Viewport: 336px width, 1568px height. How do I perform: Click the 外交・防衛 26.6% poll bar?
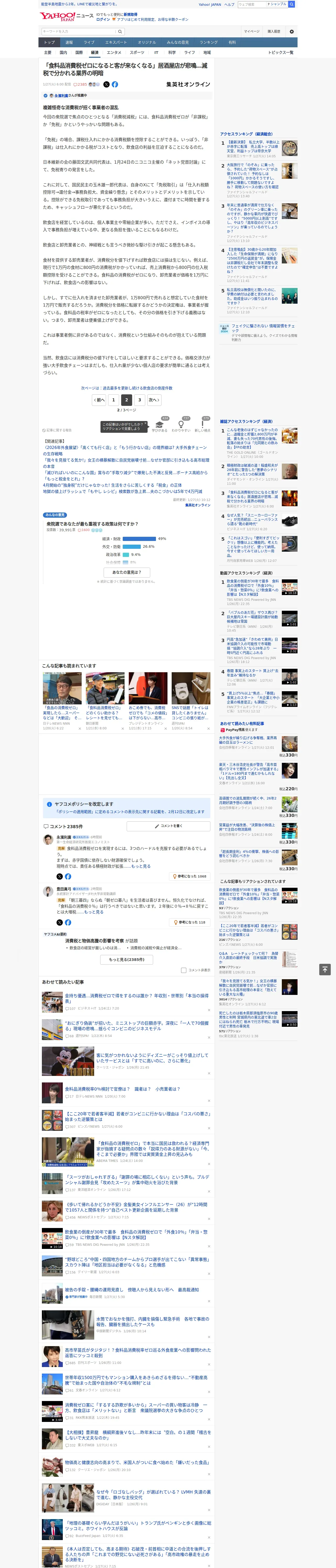click(132, 547)
